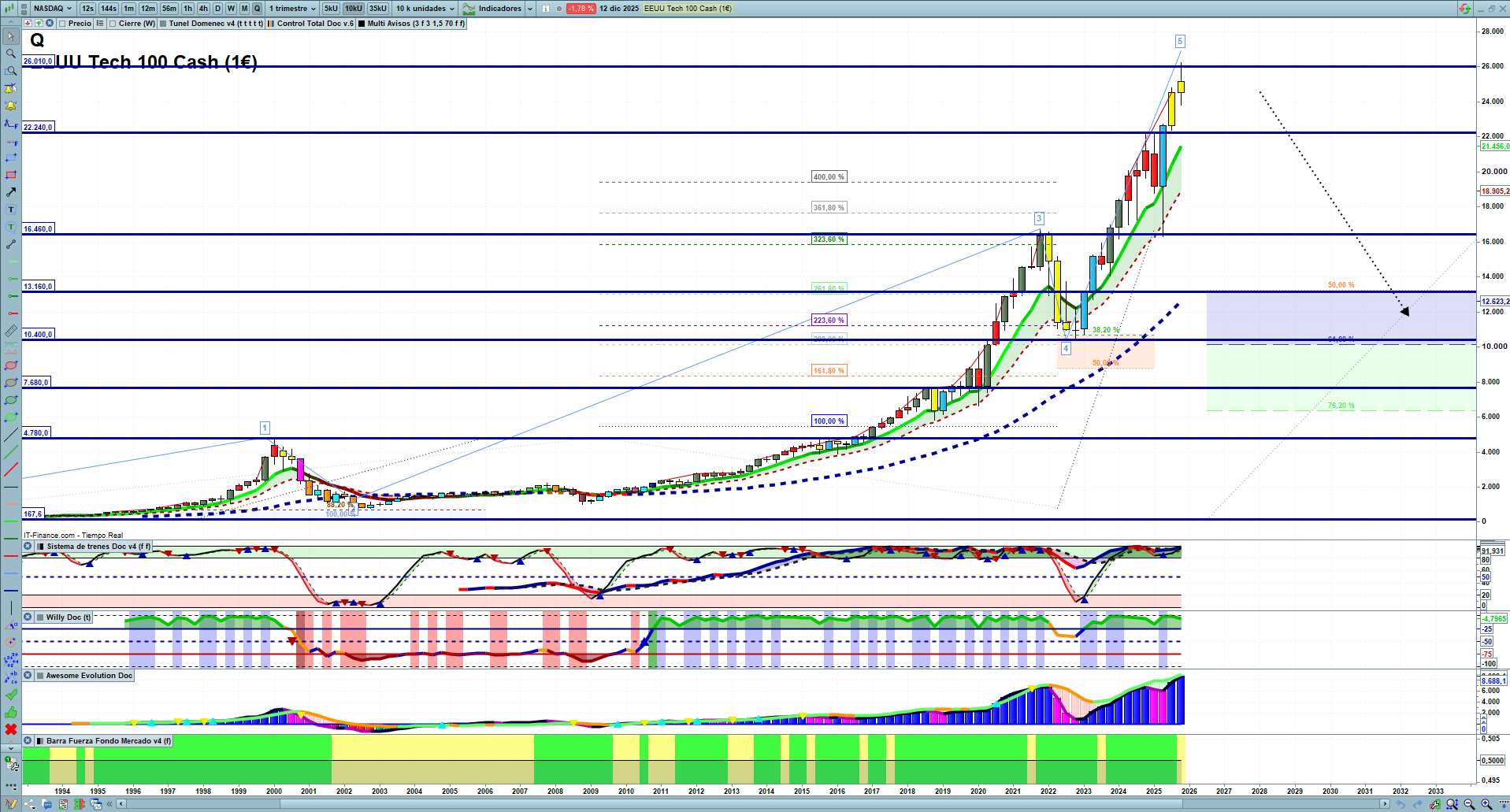Activate the magnifier zoom tool

tap(11, 54)
